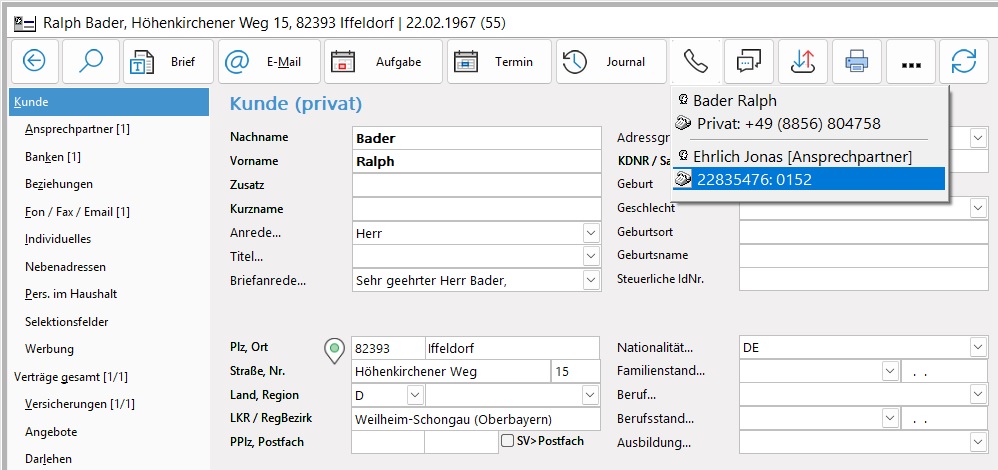Screen dimensions: 998x470
Task: Choose Privat: +49 (8856) 804758 number
Action: click(x=788, y=124)
